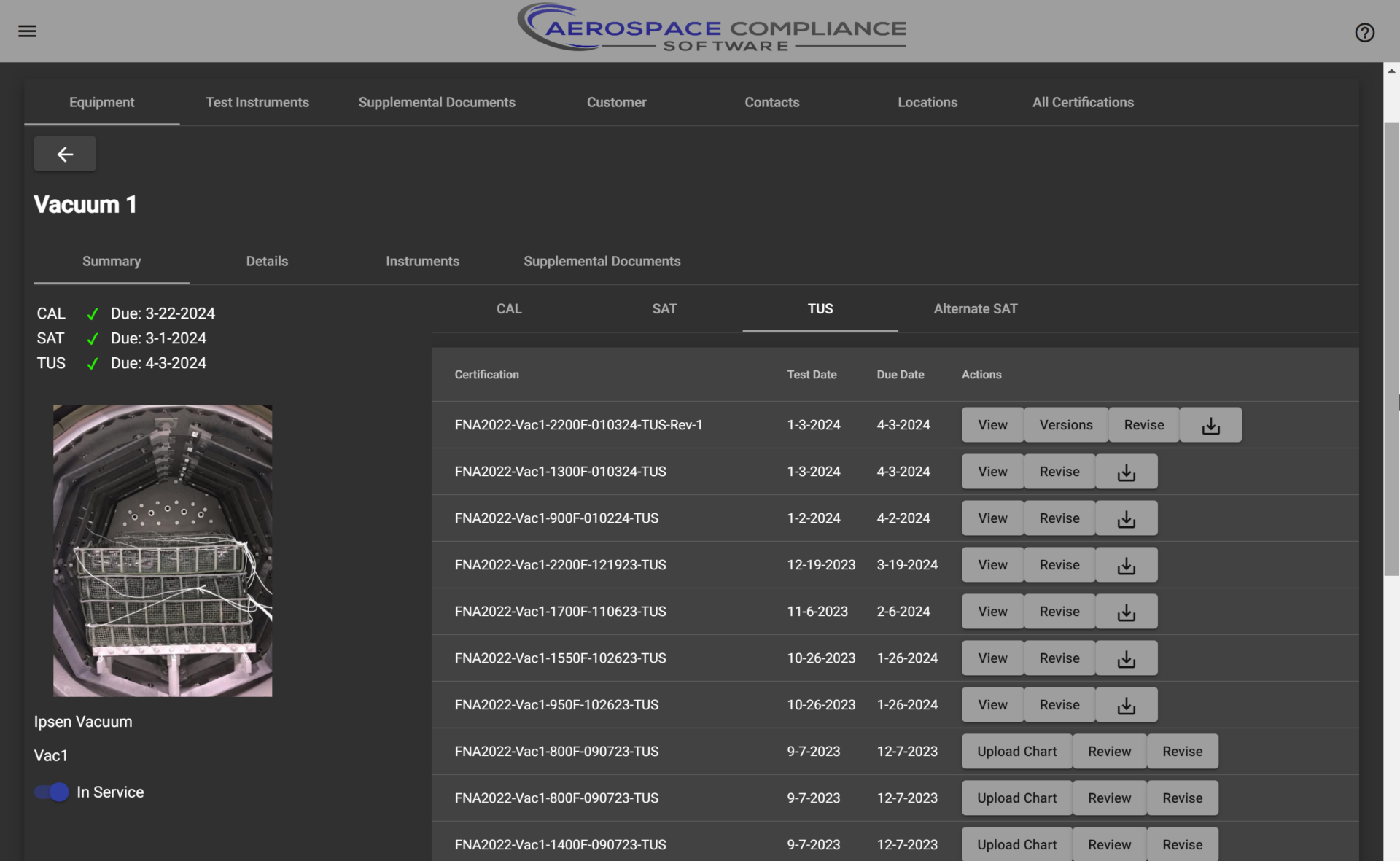Screen dimensions: 1400x861
Task: Click the scroll up arrow on scrollbar
Action: click(x=1391, y=71)
